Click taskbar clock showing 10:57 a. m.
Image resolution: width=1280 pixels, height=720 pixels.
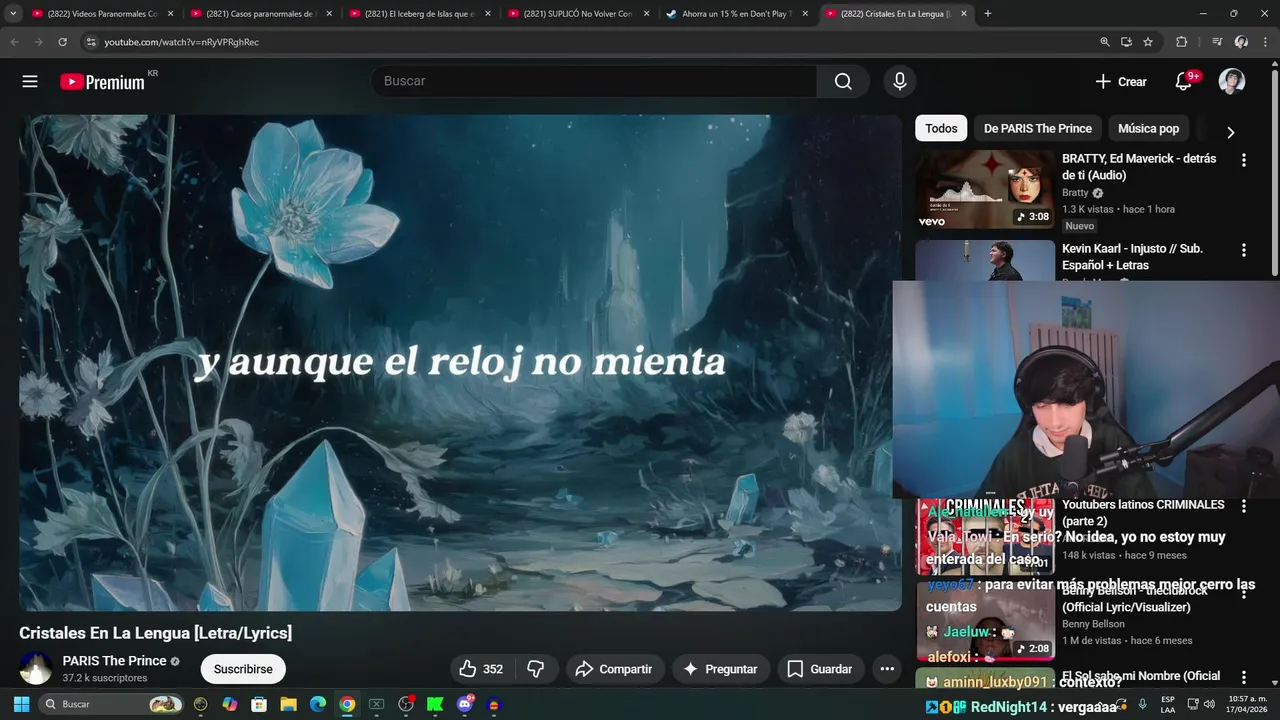pos(1247,704)
